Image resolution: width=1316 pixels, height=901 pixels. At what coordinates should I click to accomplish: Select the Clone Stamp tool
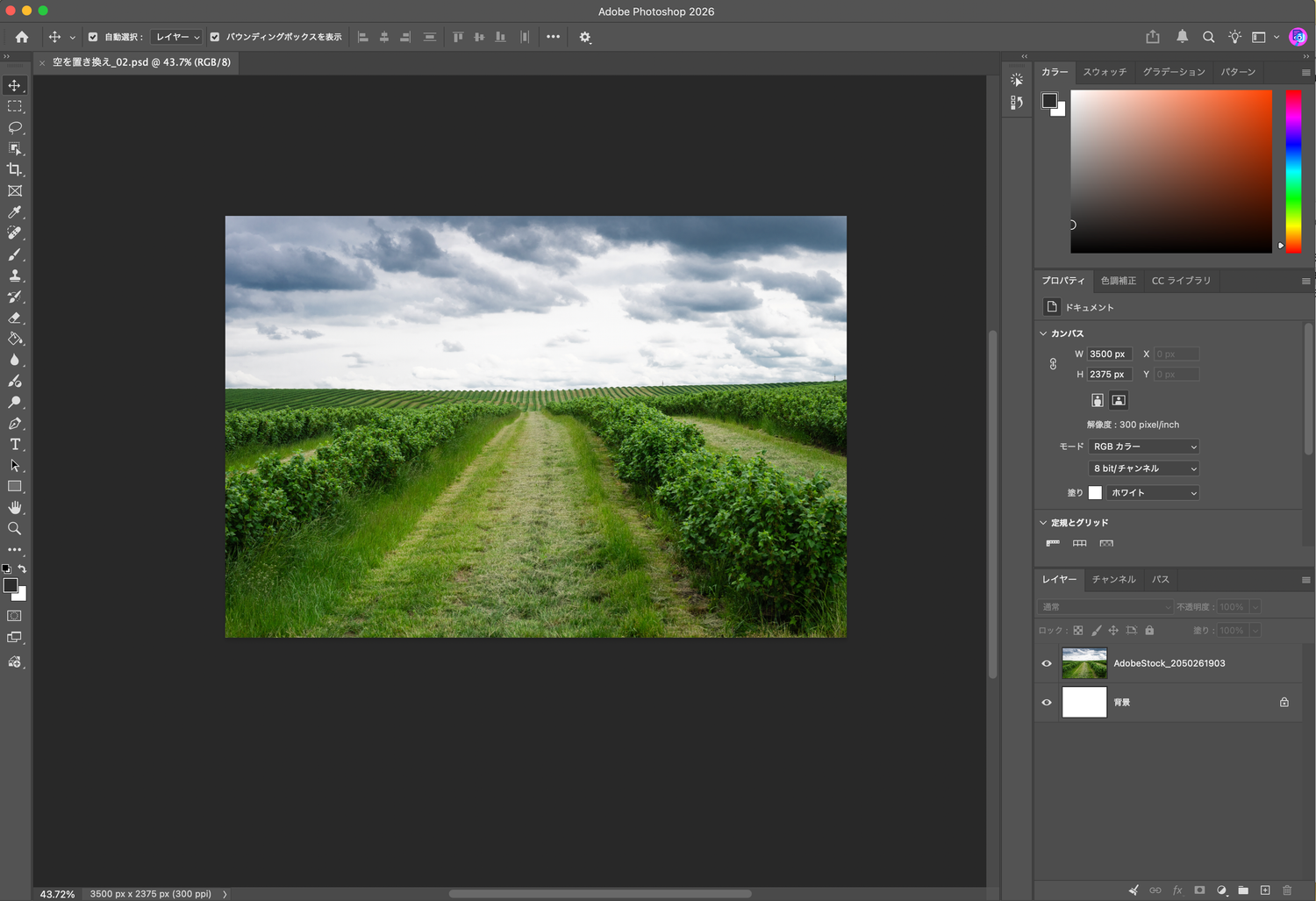pyautogui.click(x=15, y=275)
